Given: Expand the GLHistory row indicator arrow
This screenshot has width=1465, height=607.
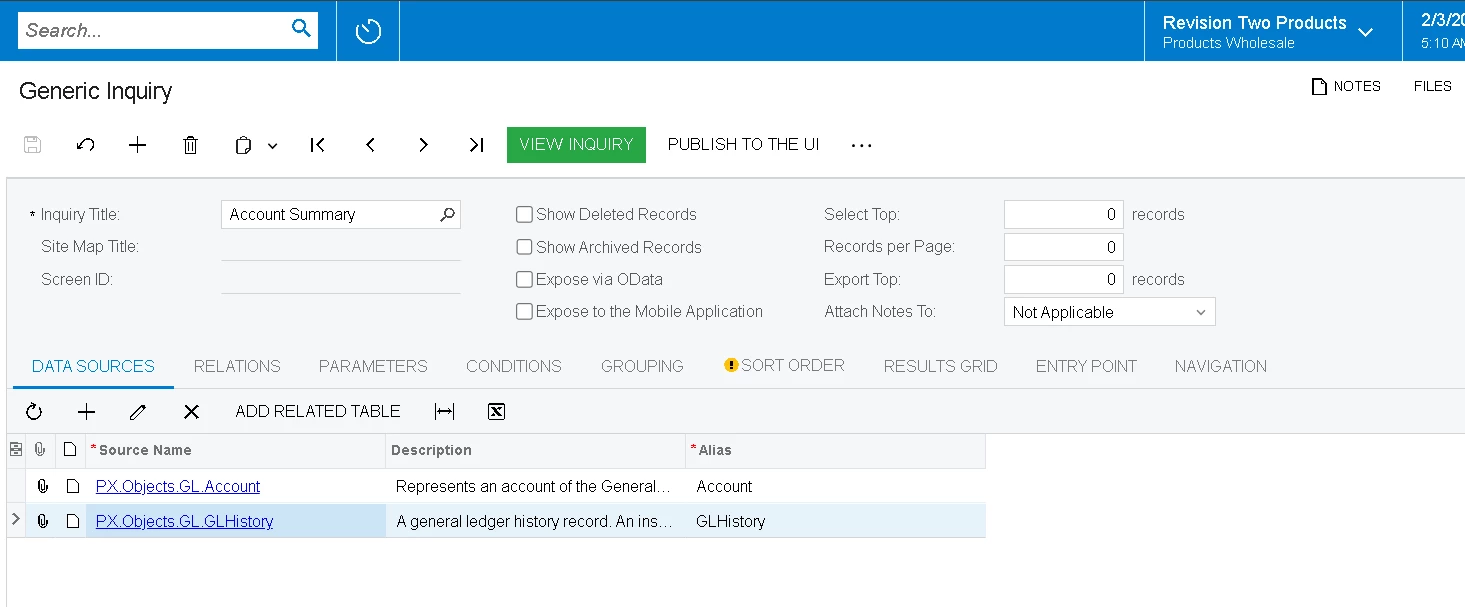Looking at the screenshot, I should (15, 519).
